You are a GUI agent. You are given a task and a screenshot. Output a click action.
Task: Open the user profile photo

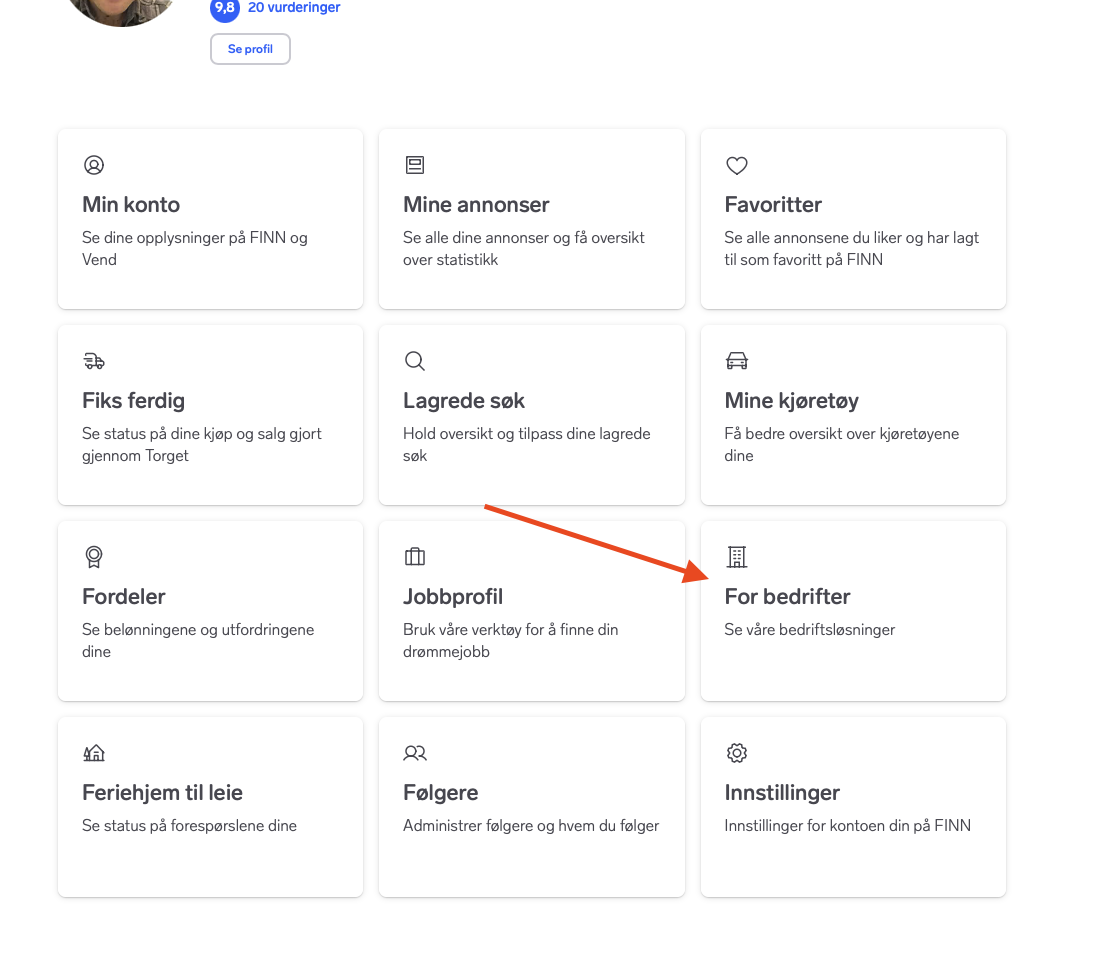122,10
